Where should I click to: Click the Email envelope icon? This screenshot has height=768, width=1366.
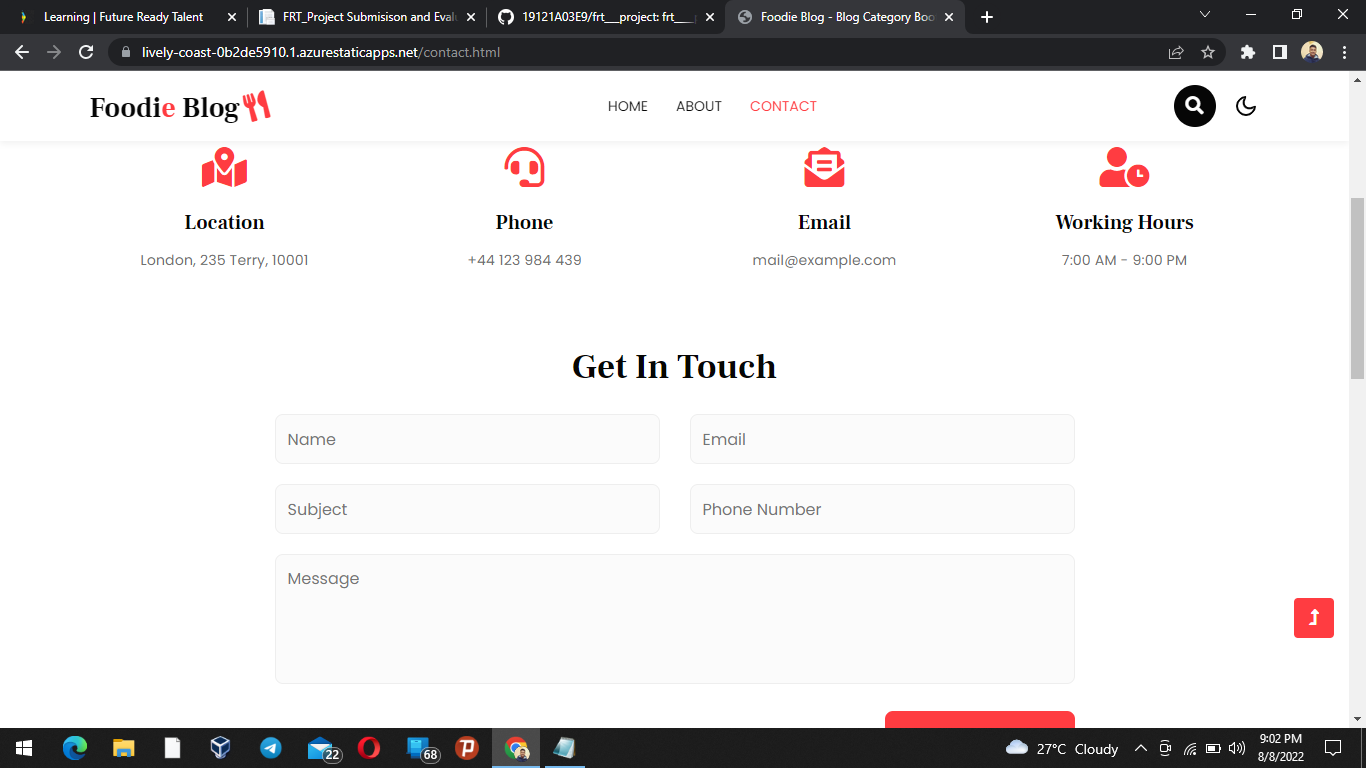tap(824, 168)
